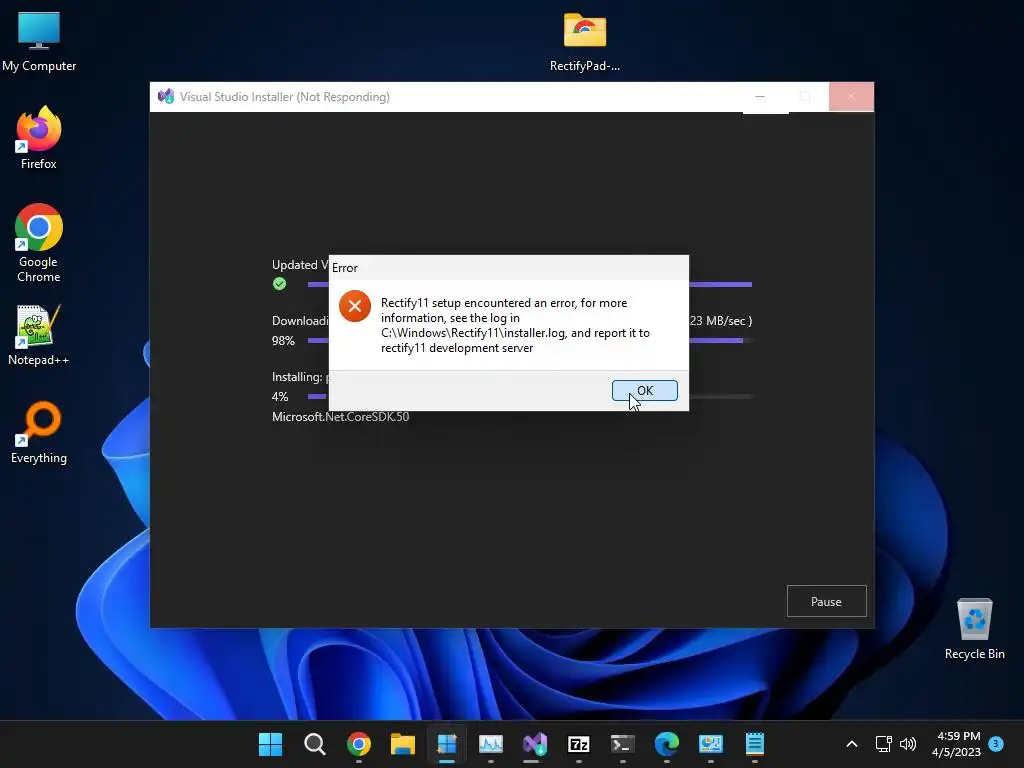Viewport: 1024px width, 768px height.
Task: Open File Explorer from the taskbar
Action: pos(403,744)
